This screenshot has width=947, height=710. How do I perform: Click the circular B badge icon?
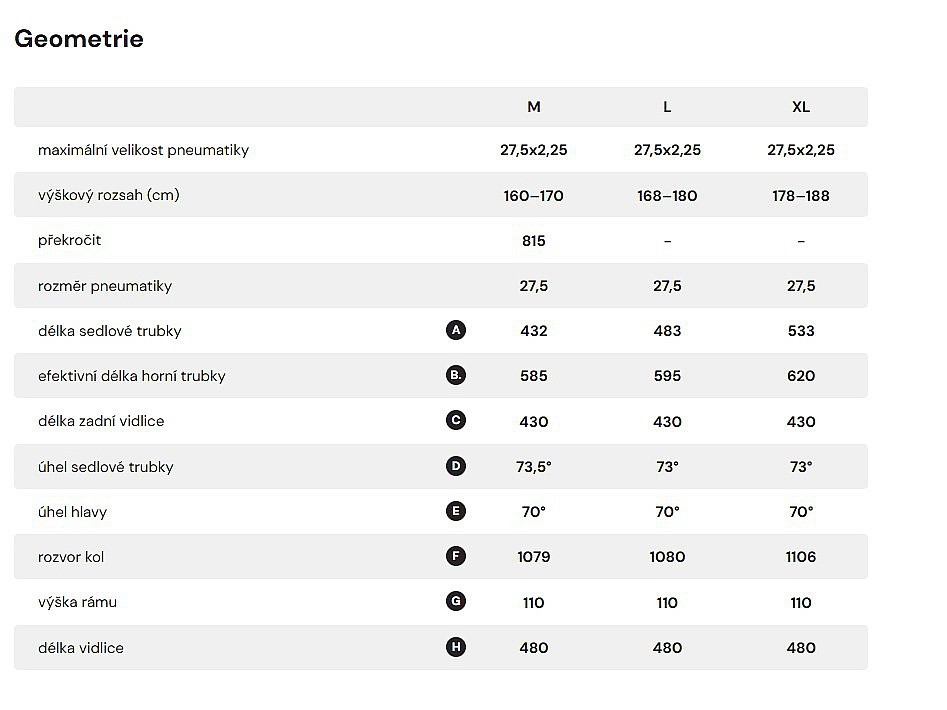click(x=456, y=376)
